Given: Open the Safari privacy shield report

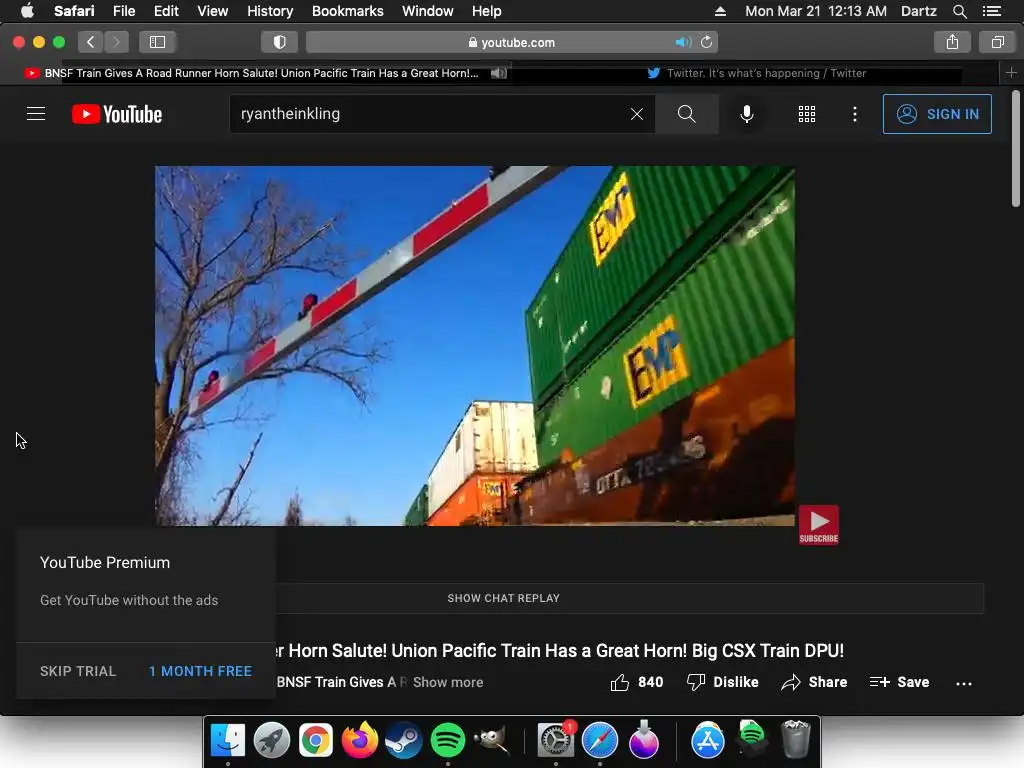Looking at the screenshot, I should click(x=280, y=42).
